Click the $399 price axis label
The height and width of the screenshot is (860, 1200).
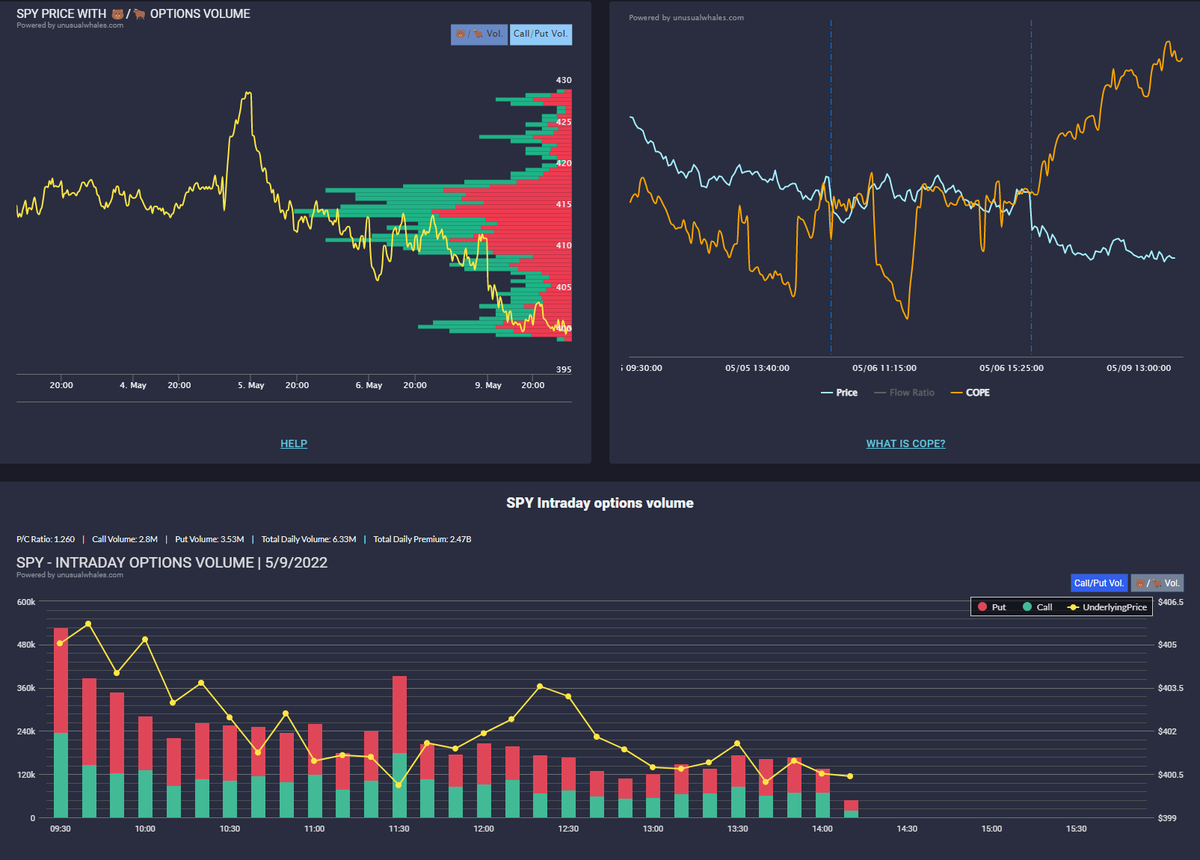1166,818
